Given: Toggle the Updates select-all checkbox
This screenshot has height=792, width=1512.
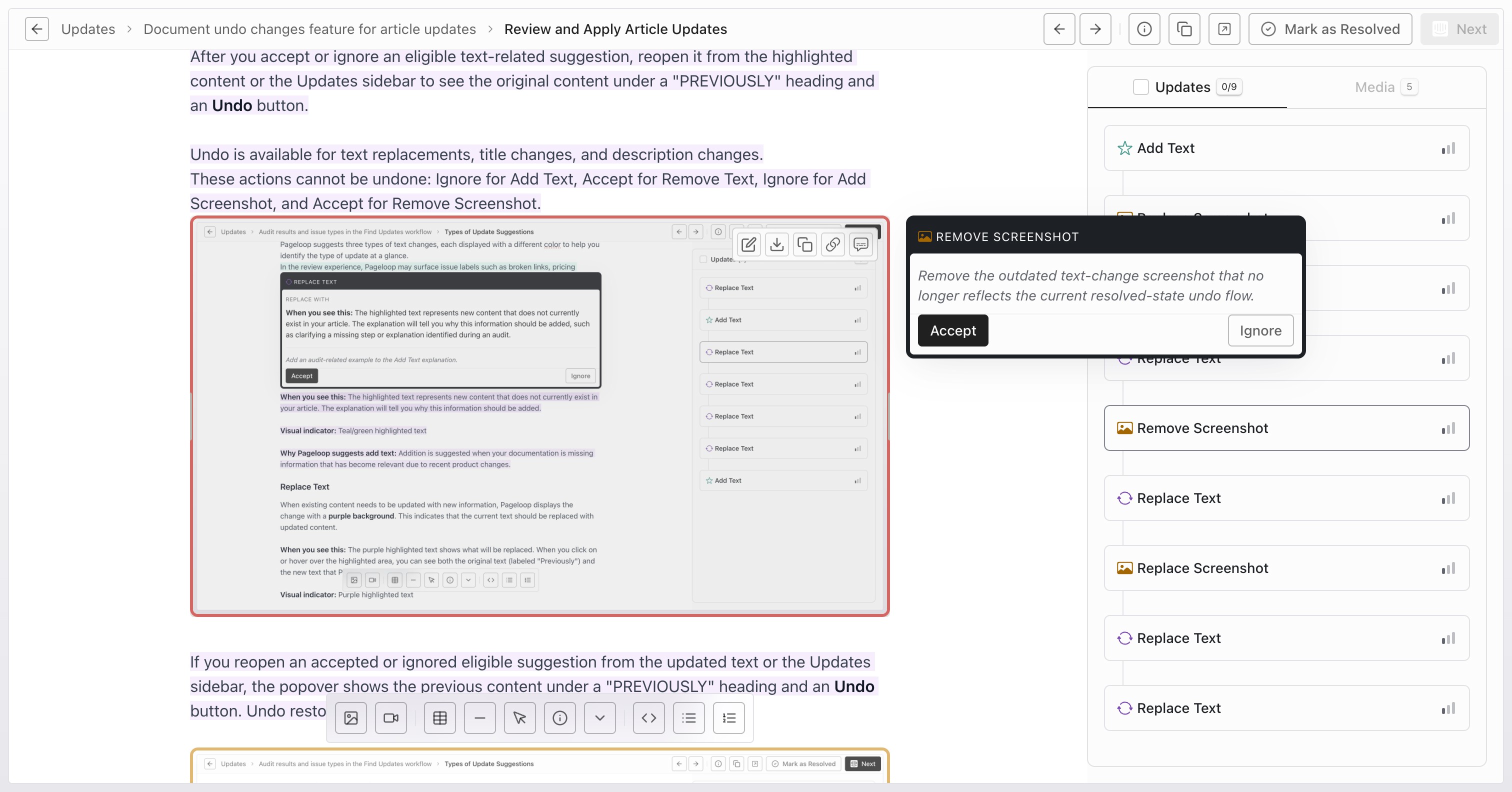Looking at the screenshot, I should [x=1140, y=87].
